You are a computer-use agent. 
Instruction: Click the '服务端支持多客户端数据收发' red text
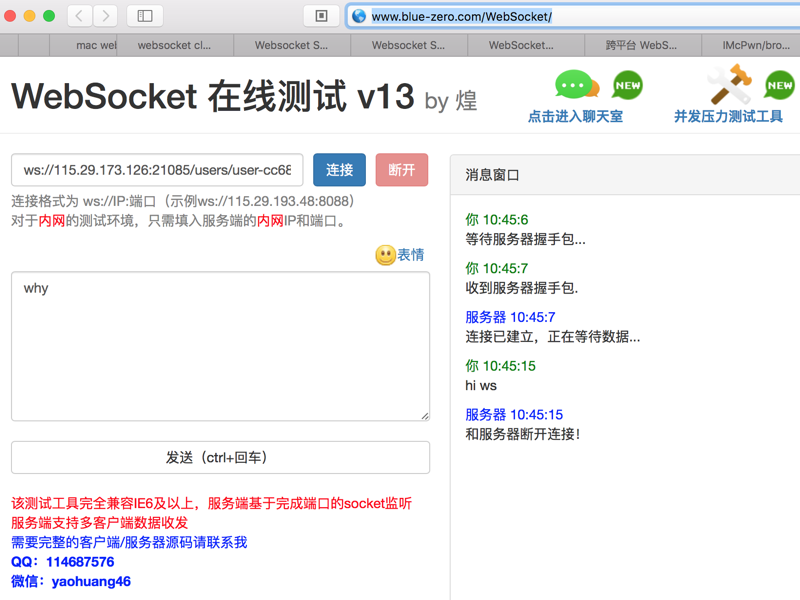point(100,523)
